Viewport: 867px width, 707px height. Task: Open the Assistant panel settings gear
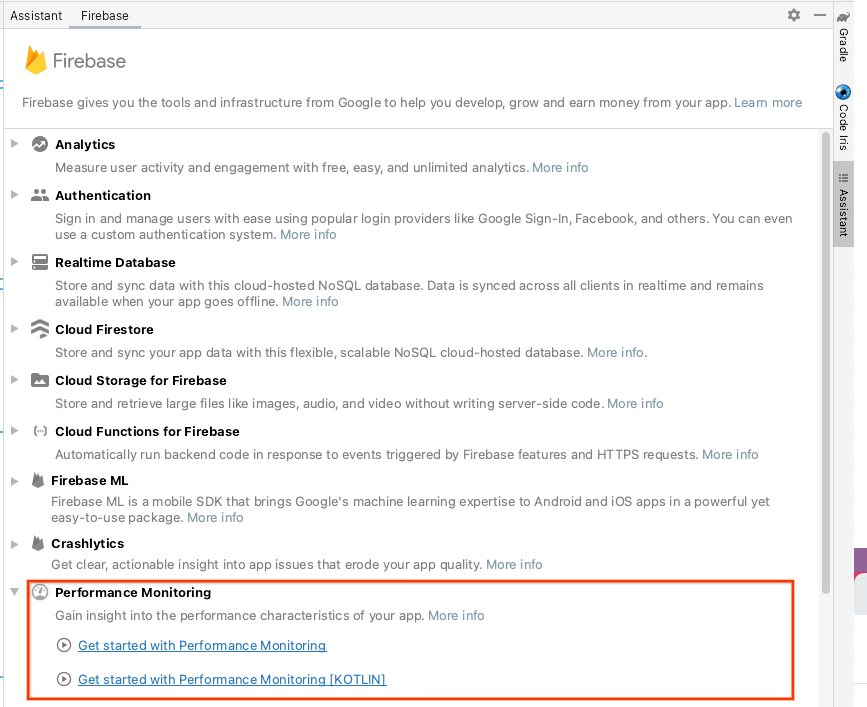(793, 15)
